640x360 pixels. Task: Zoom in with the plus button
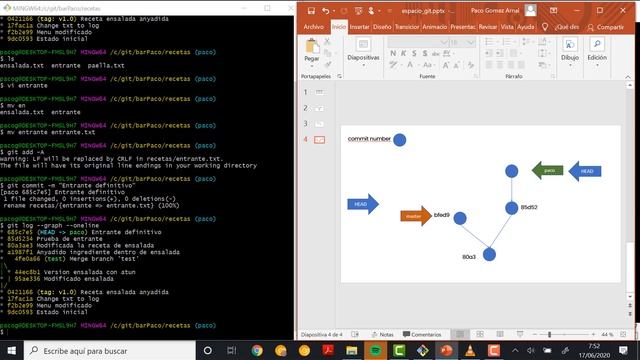pyautogui.click(x=593, y=335)
